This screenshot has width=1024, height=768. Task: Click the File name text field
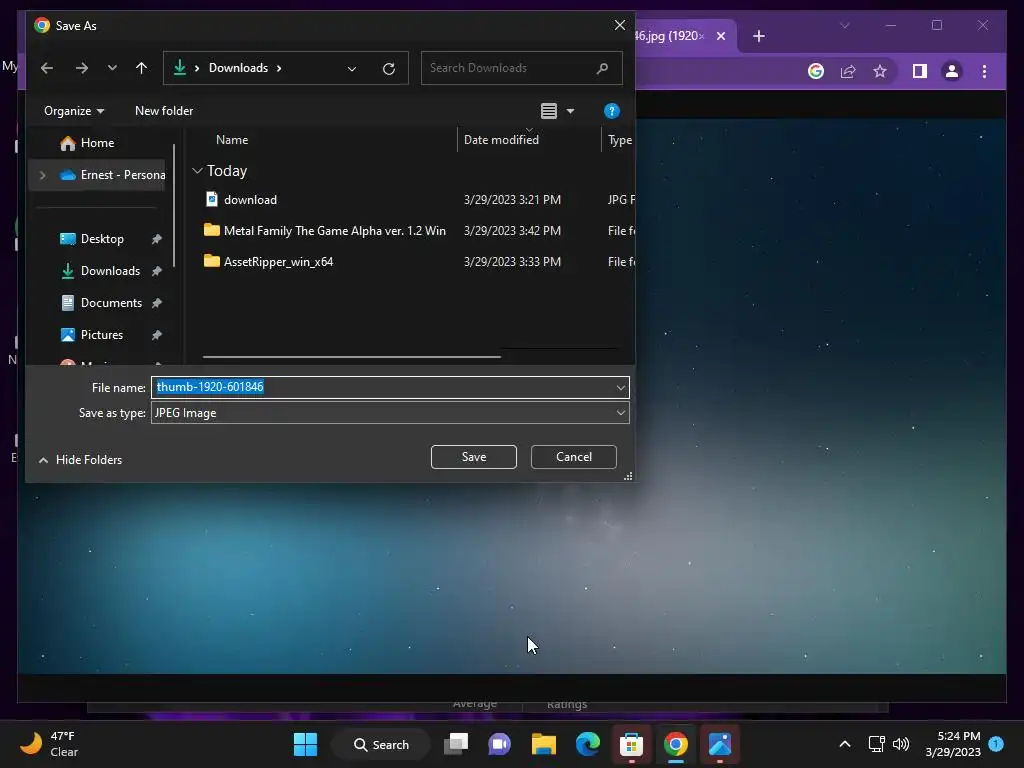(382, 387)
